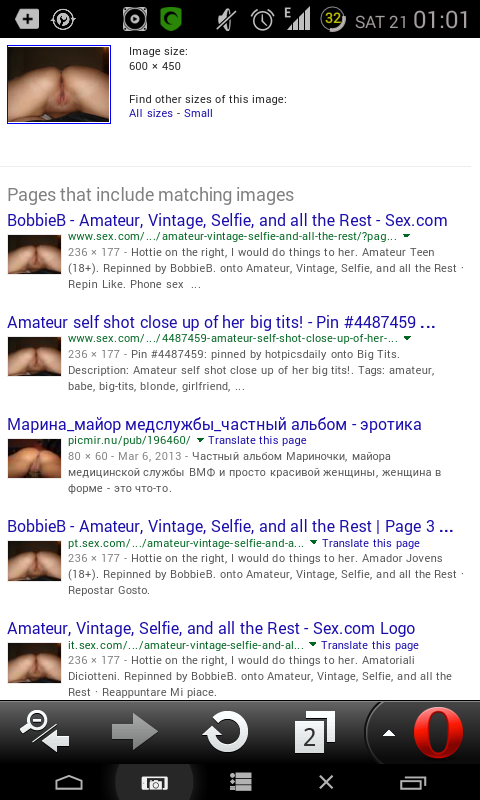Open recent apps from the navigation bar

click(x=413, y=782)
